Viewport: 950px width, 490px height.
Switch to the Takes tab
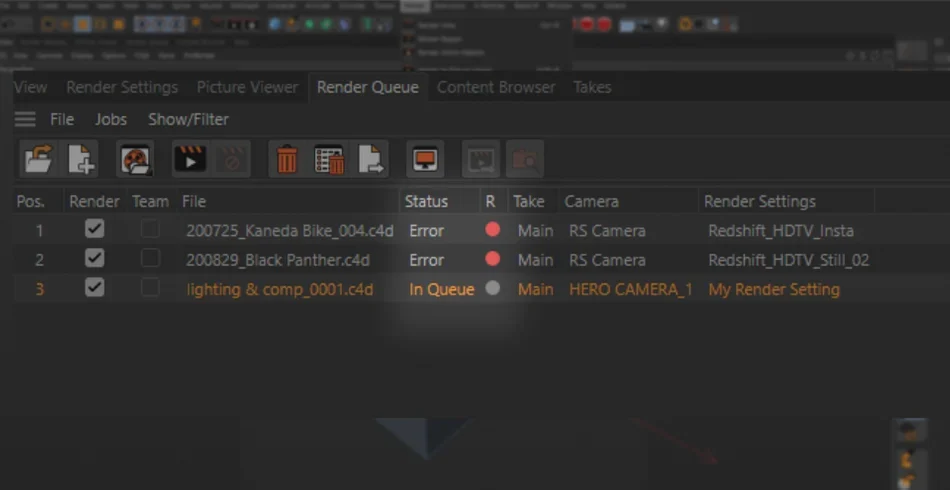coord(592,87)
